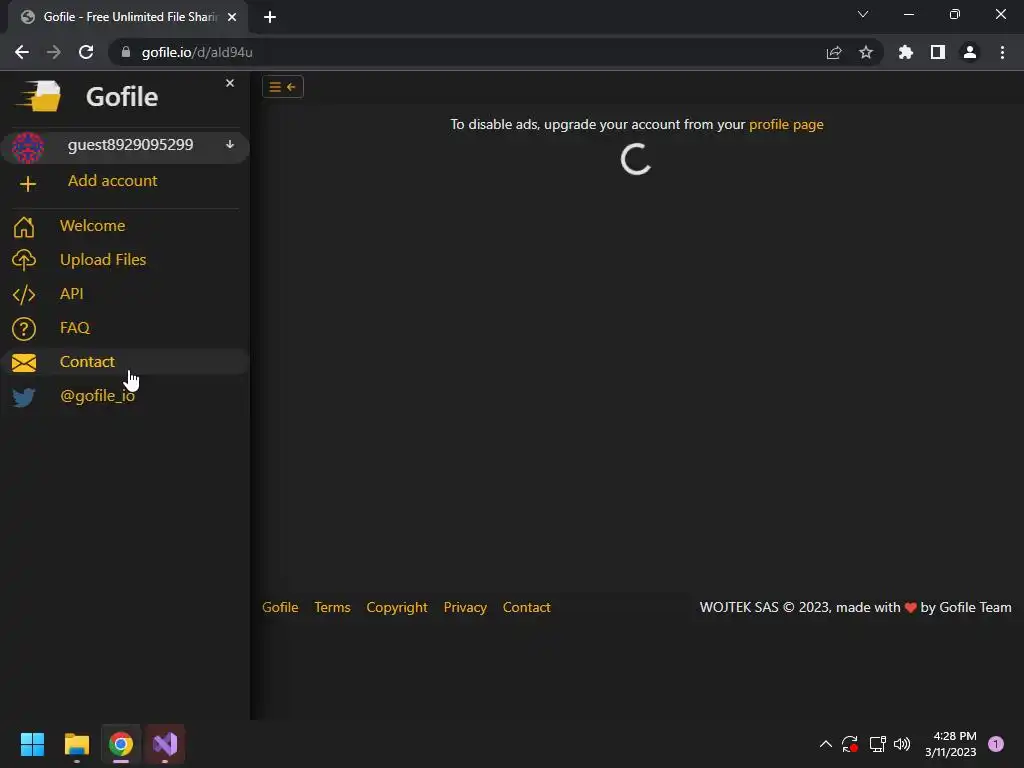This screenshot has height=768, width=1024.
Task: Open a new tab with plus button
Action: click(x=270, y=17)
